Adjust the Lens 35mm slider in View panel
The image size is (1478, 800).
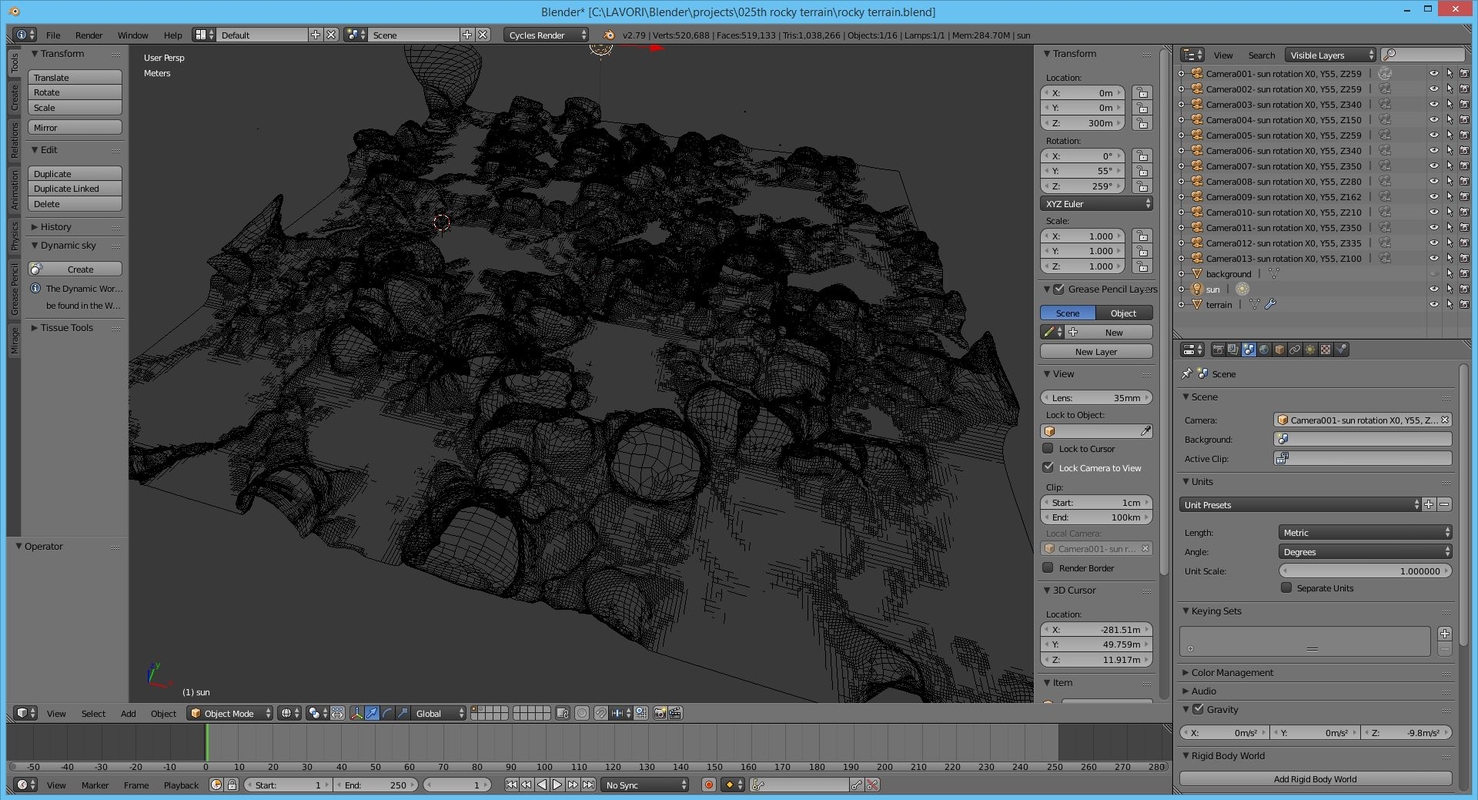point(1095,397)
